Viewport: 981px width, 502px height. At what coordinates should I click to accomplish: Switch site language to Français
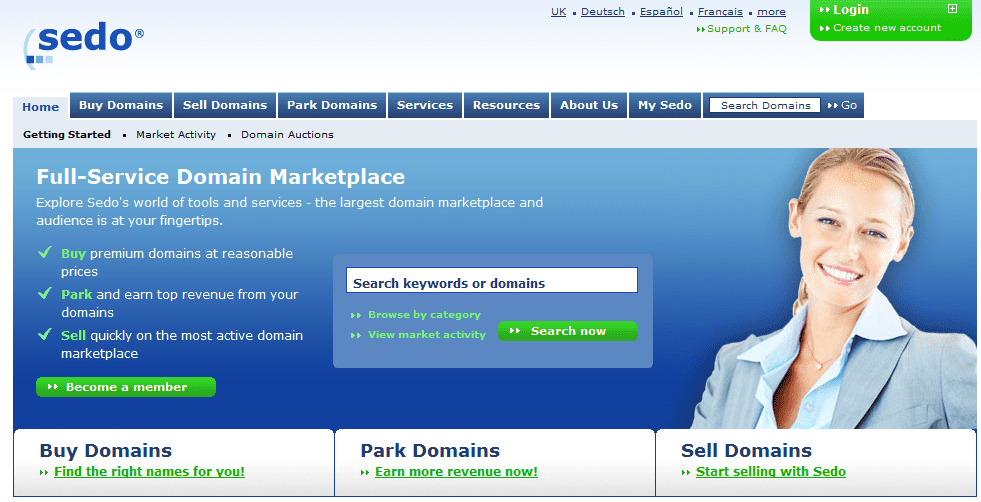pos(720,12)
